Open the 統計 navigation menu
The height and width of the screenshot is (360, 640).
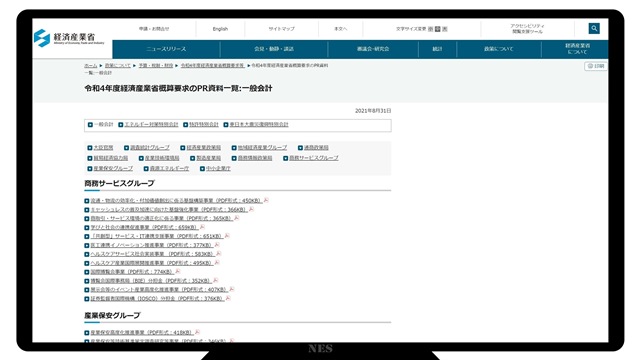tap(438, 49)
